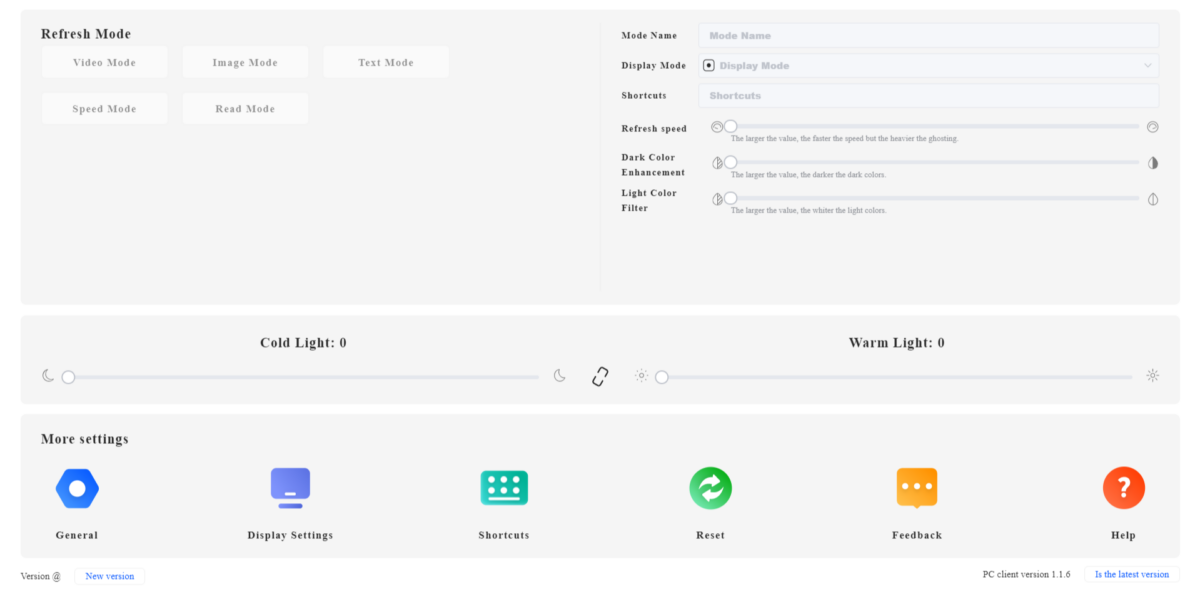
Task: Open the Shortcuts keyboard icon
Action: click(504, 488)
